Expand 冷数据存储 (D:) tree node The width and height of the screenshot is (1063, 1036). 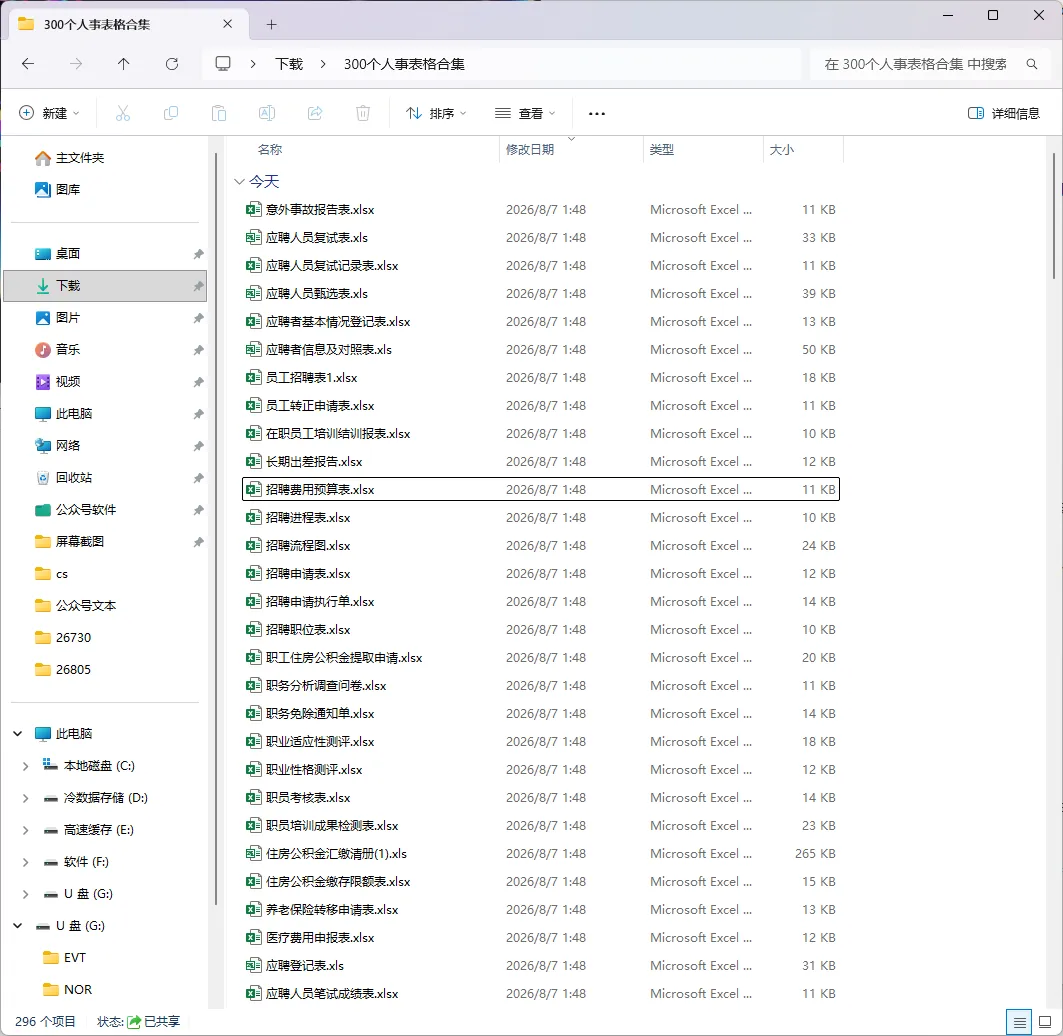coord(25,798)
